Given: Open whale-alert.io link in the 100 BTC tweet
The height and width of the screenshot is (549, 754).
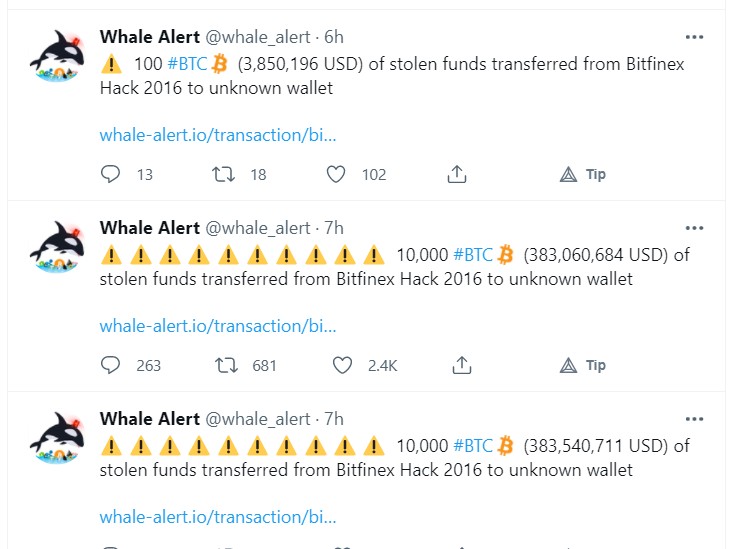Looking at the screenshot, I should pos(218,134).
